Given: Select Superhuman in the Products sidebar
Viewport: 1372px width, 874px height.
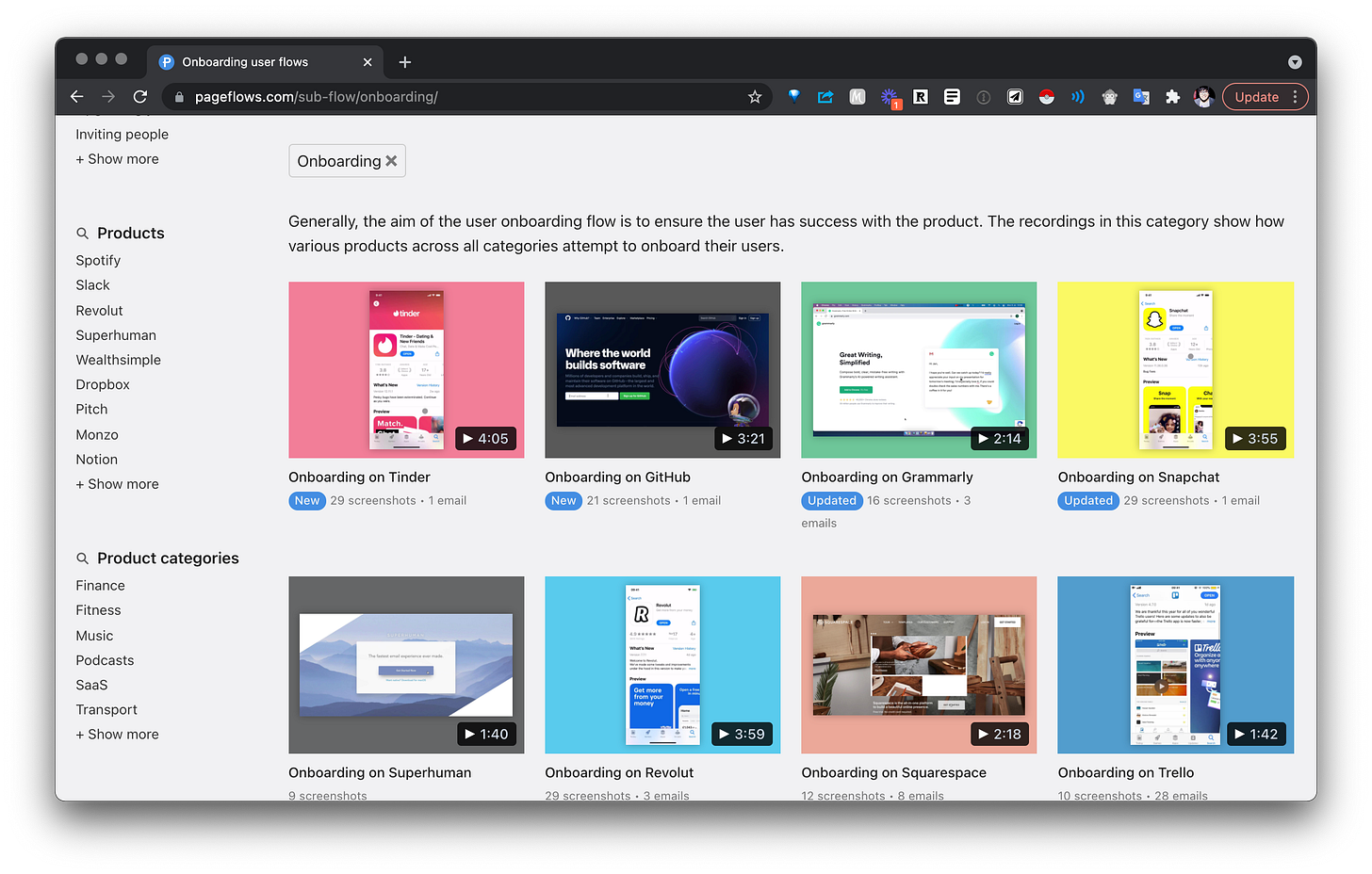Looking at the screenshot, I should [116, 335].
